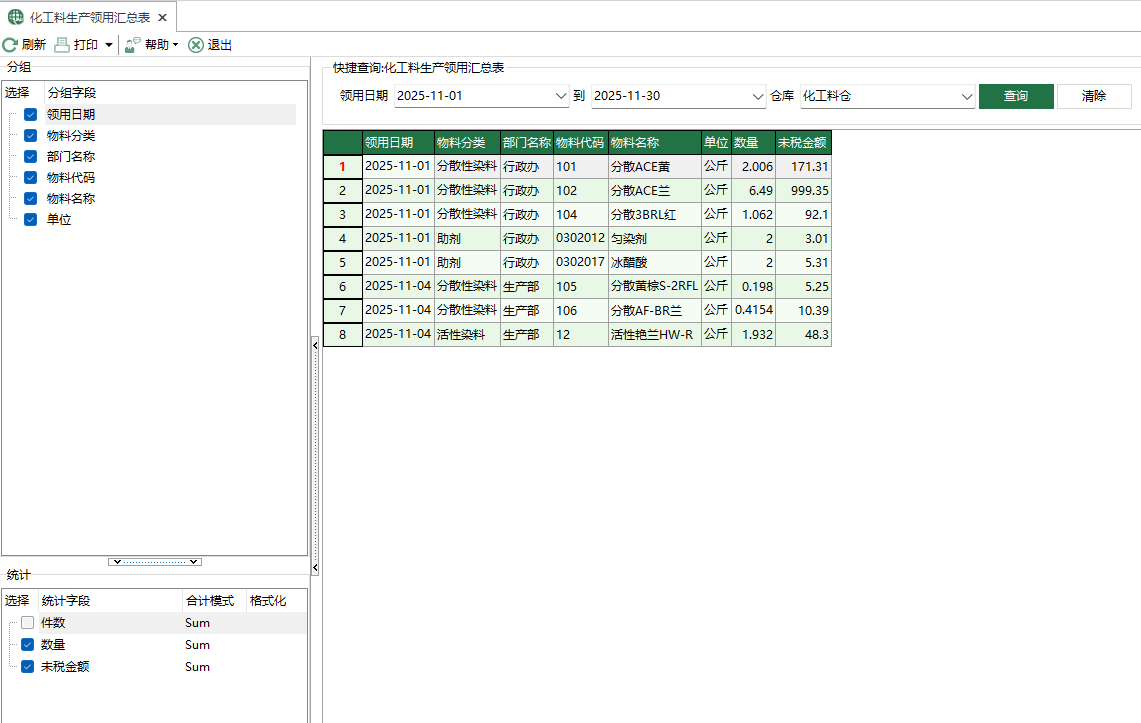Uncheck the 单位 grouping field
Viewport: 1141px width, 723px height.
[30, 219]
